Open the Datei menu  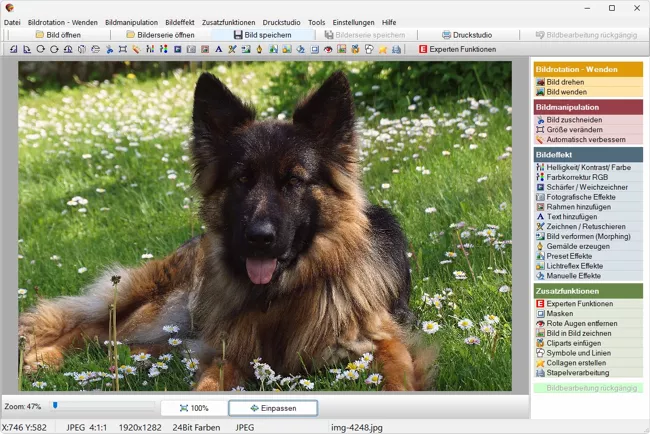coord(12,22)
